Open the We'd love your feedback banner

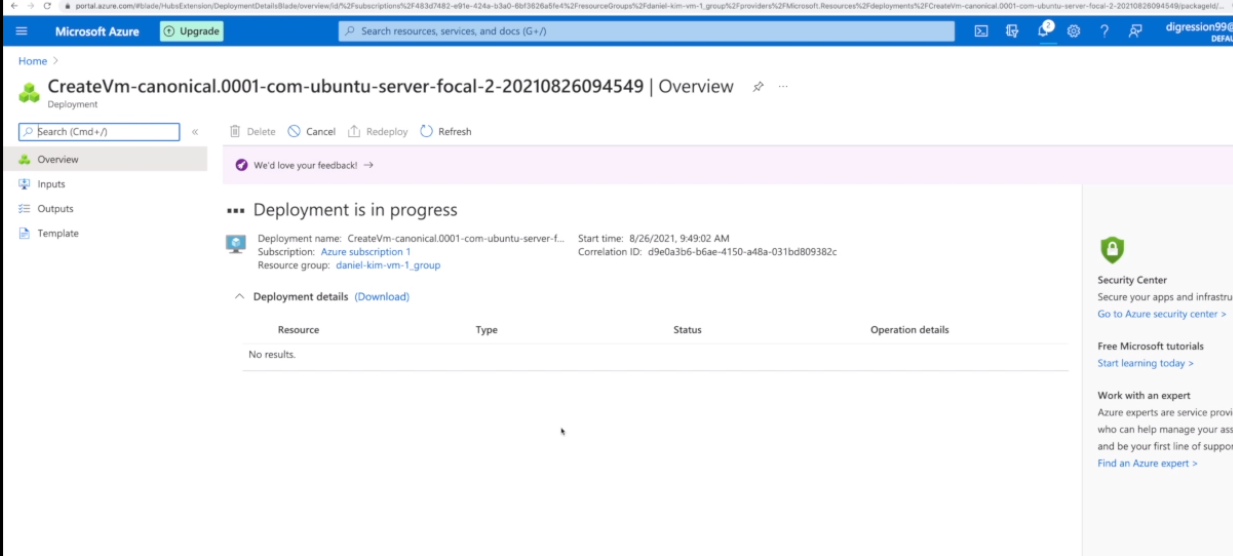pyautogui.click(x=313, y=165)
